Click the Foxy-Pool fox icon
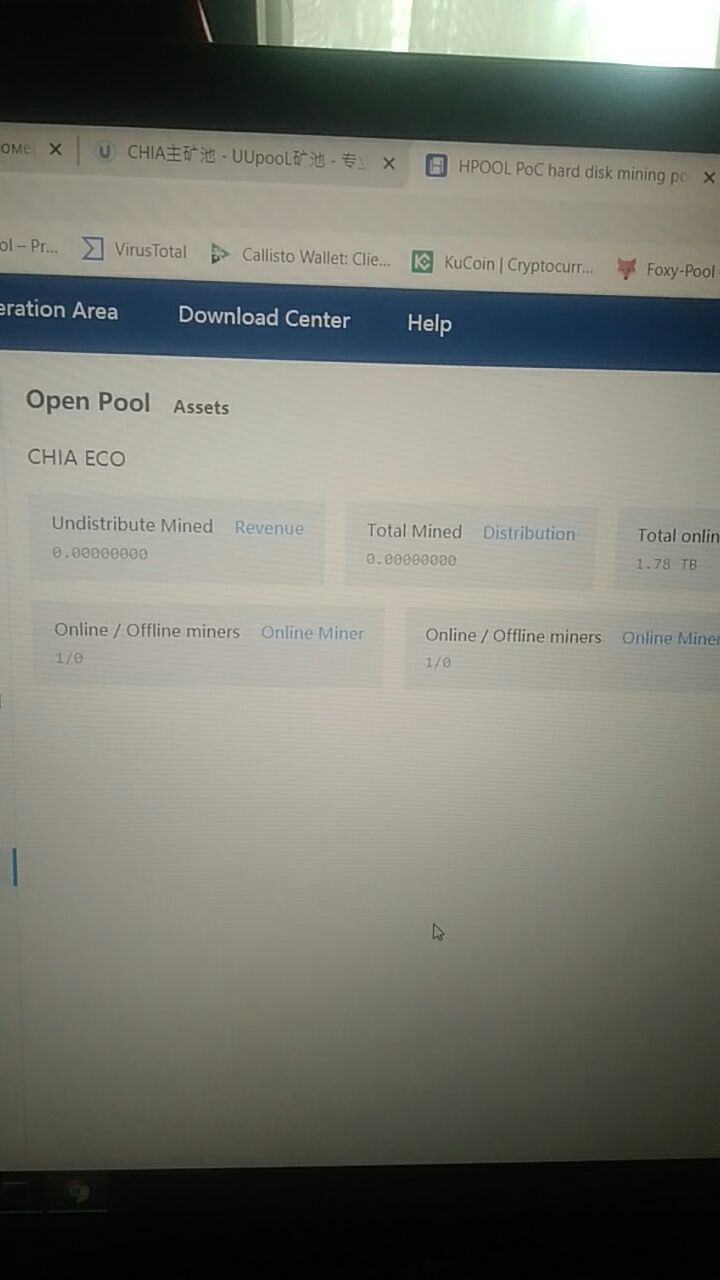The image size is (720, 1280). tap(627, 269)
